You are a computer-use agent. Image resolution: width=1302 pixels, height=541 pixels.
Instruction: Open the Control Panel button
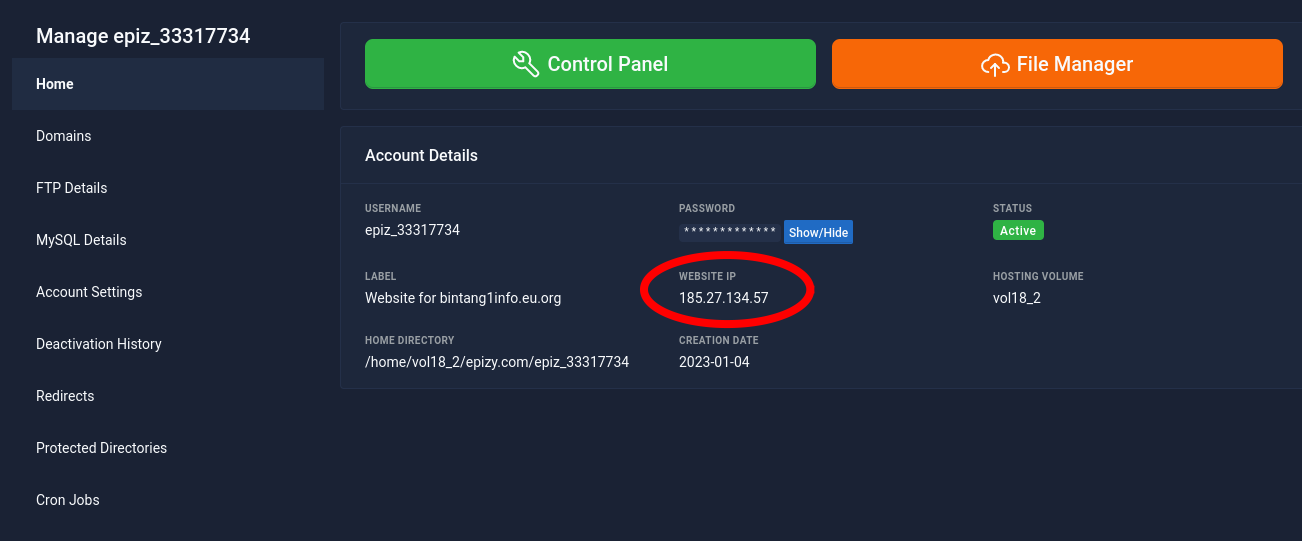point(590,64)
